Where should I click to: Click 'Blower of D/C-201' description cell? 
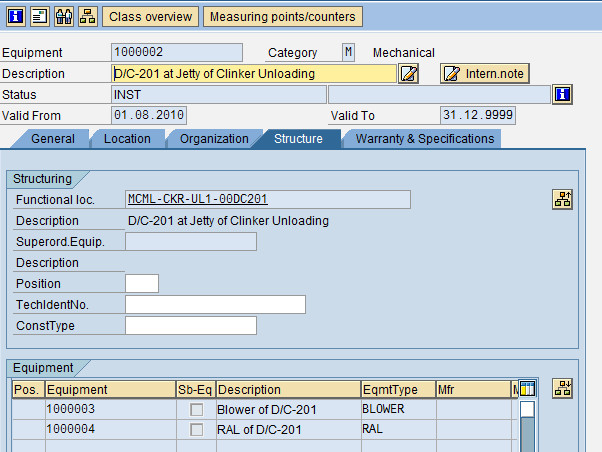click(x=288, y=409)
